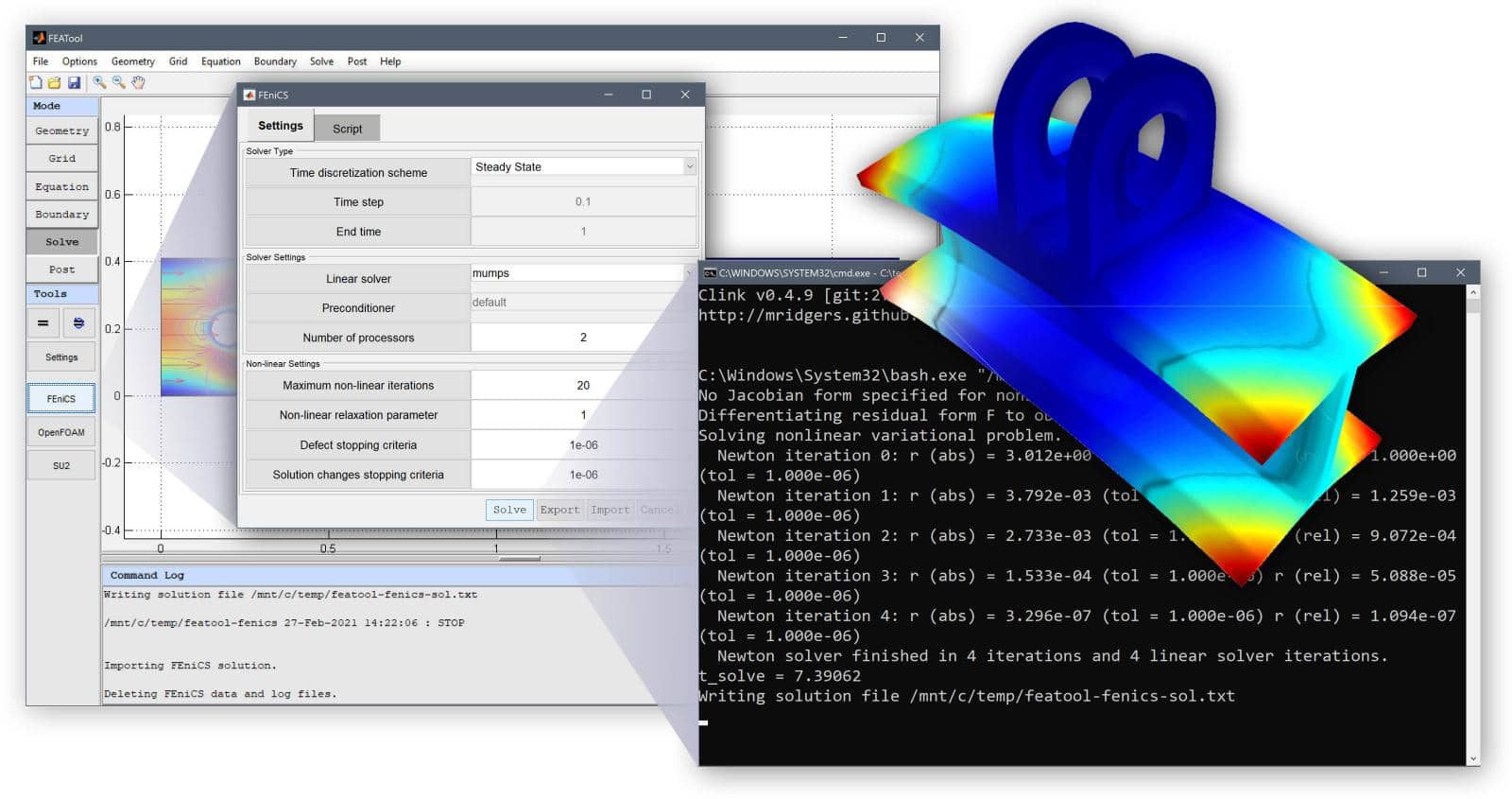This screenshot has width=1512, height=799.
Task: Click the FEATool logo in the title bar
Action: [x=39, y=38]
